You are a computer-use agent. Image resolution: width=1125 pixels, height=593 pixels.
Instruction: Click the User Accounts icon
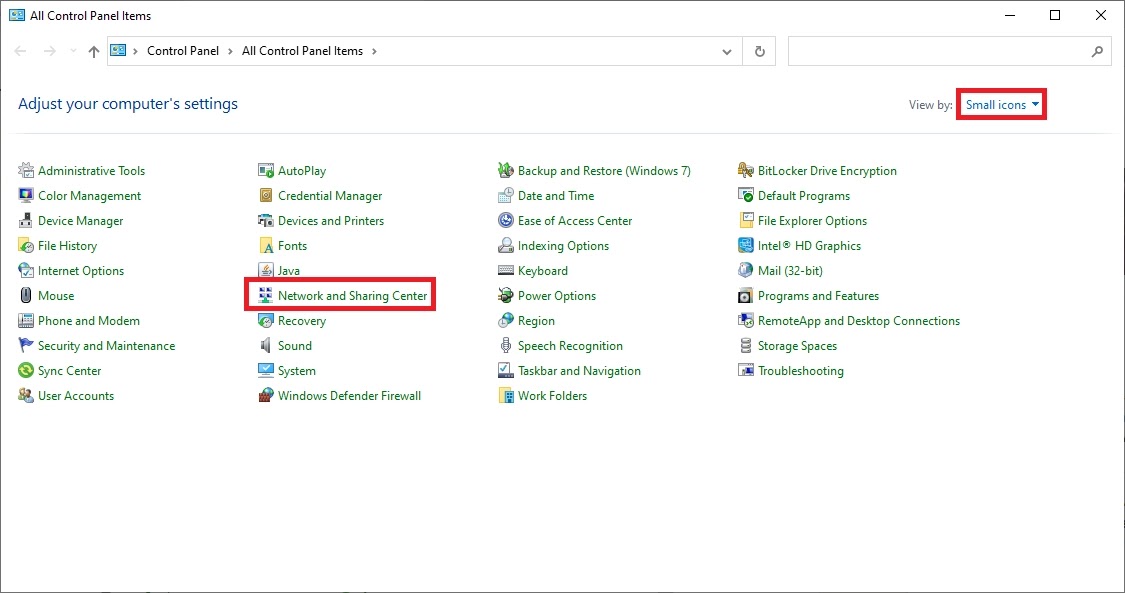pos(26,396)
